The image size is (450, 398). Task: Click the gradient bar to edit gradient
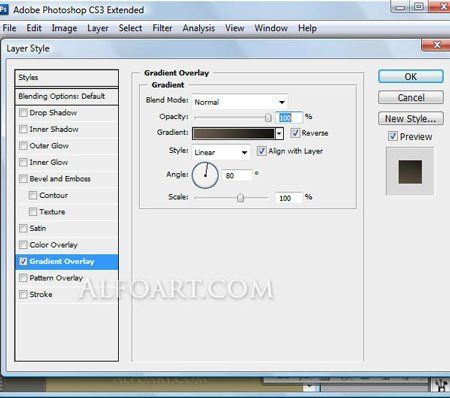(234, 134)
